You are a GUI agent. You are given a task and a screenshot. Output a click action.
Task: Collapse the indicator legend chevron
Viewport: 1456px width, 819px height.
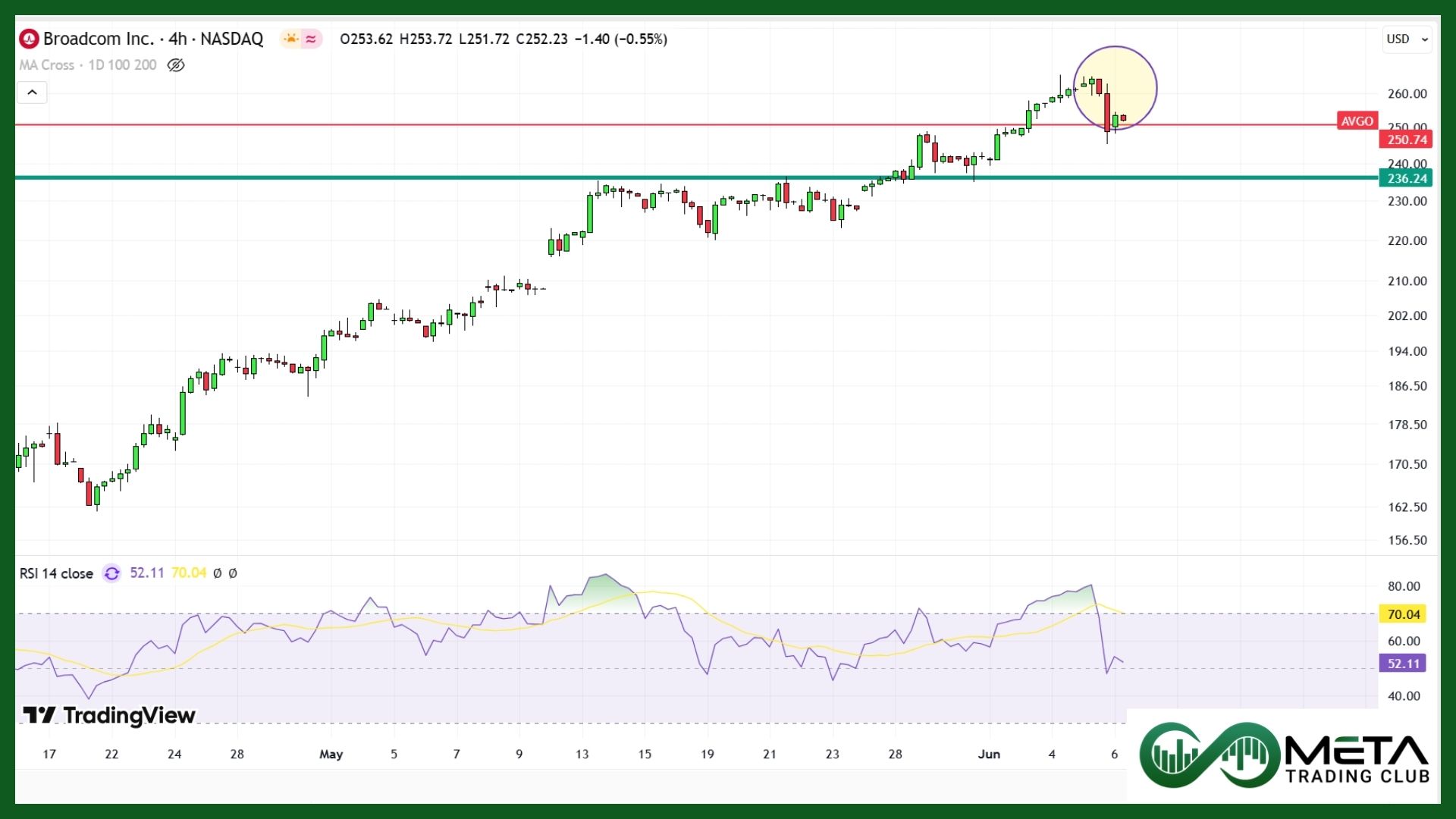point(32,93)
